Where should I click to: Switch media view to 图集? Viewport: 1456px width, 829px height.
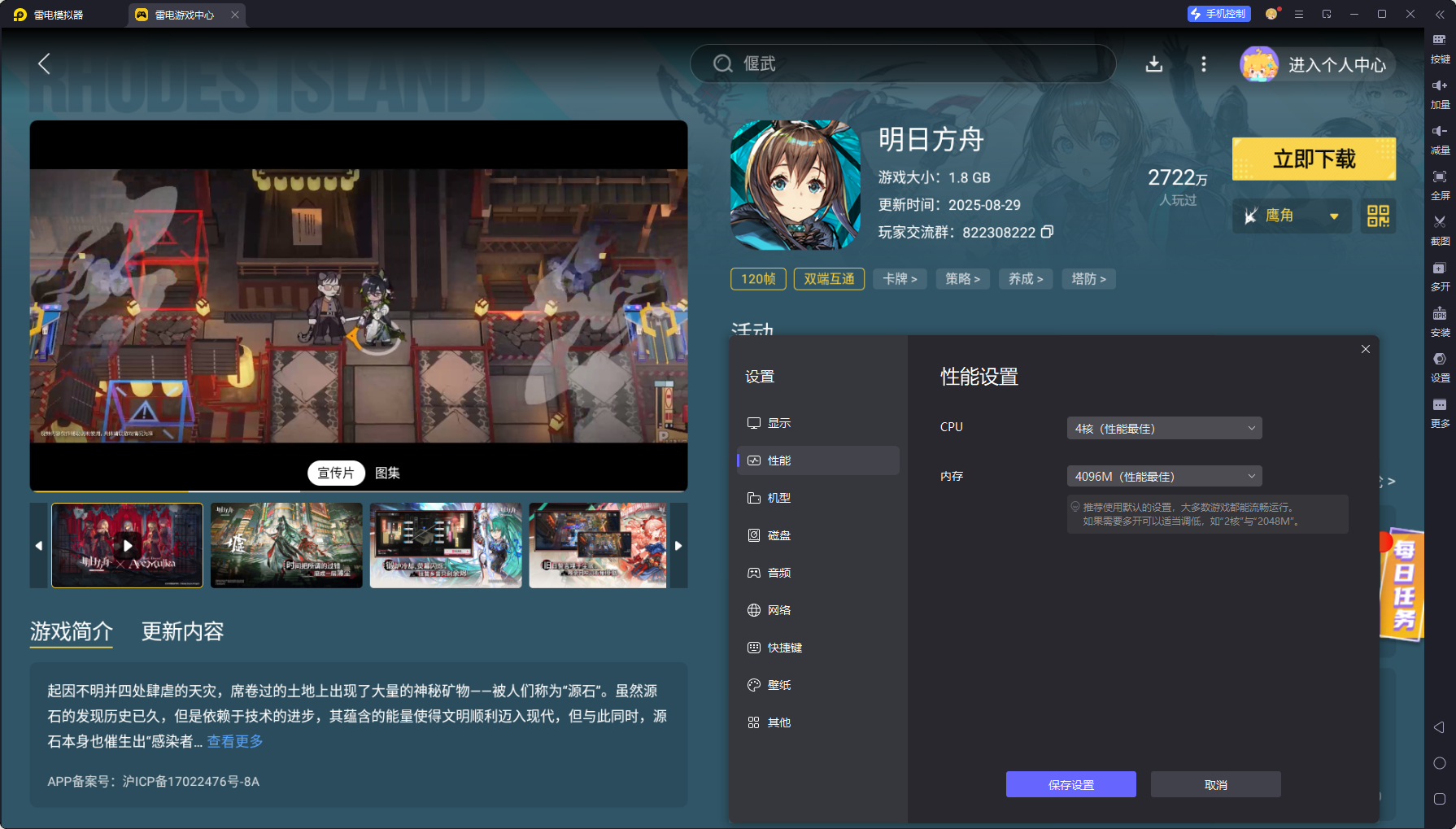[x=387, y=473]
